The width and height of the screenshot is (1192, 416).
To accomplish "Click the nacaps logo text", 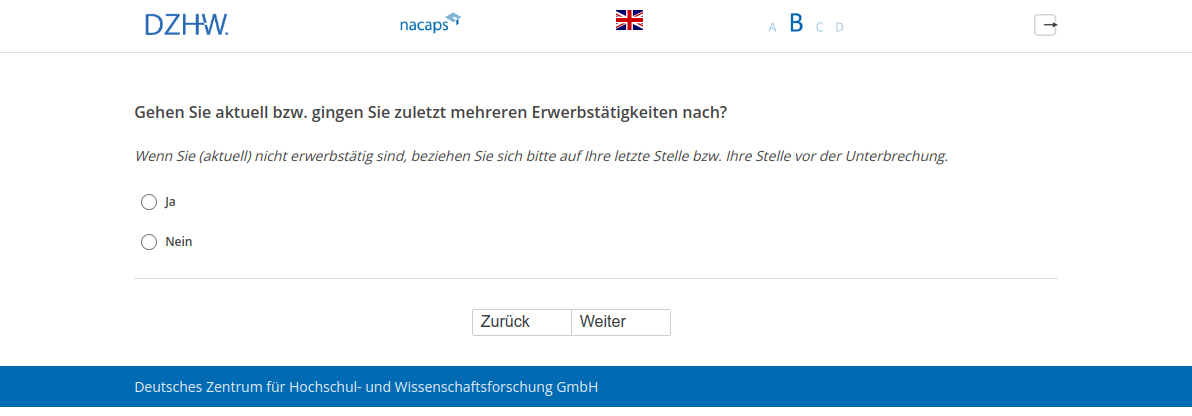I will tap(422, 26).
